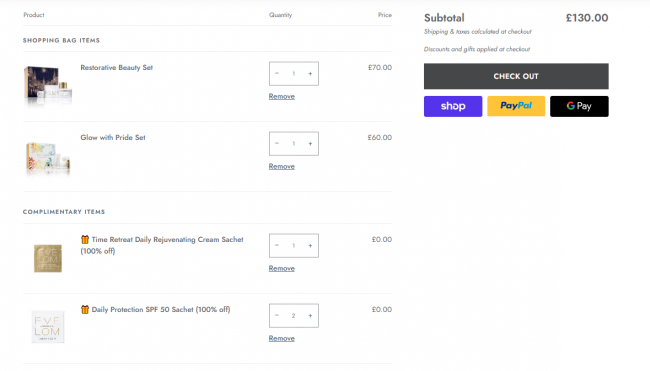Decrease Time Retreat Cream Sachet quantity
This screenshot has width=650, height=371.
pyautogui.click(x=277, y=246)
